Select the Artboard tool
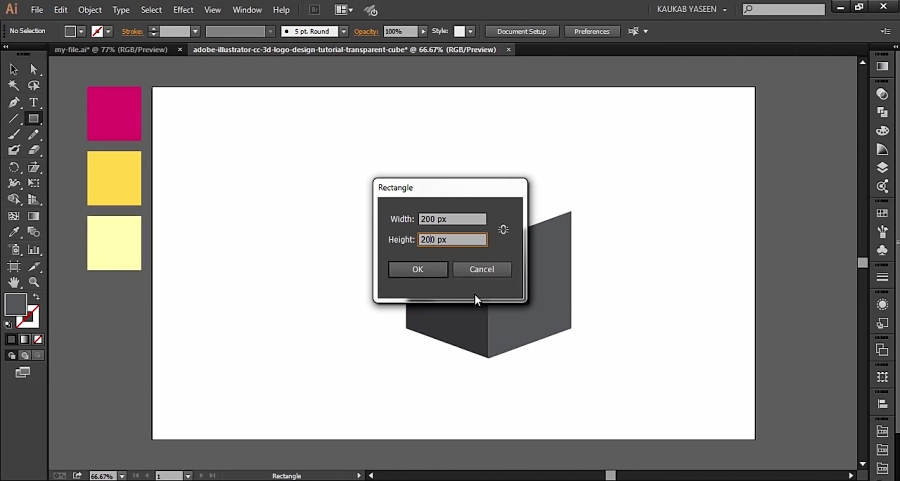 (14, 266)
